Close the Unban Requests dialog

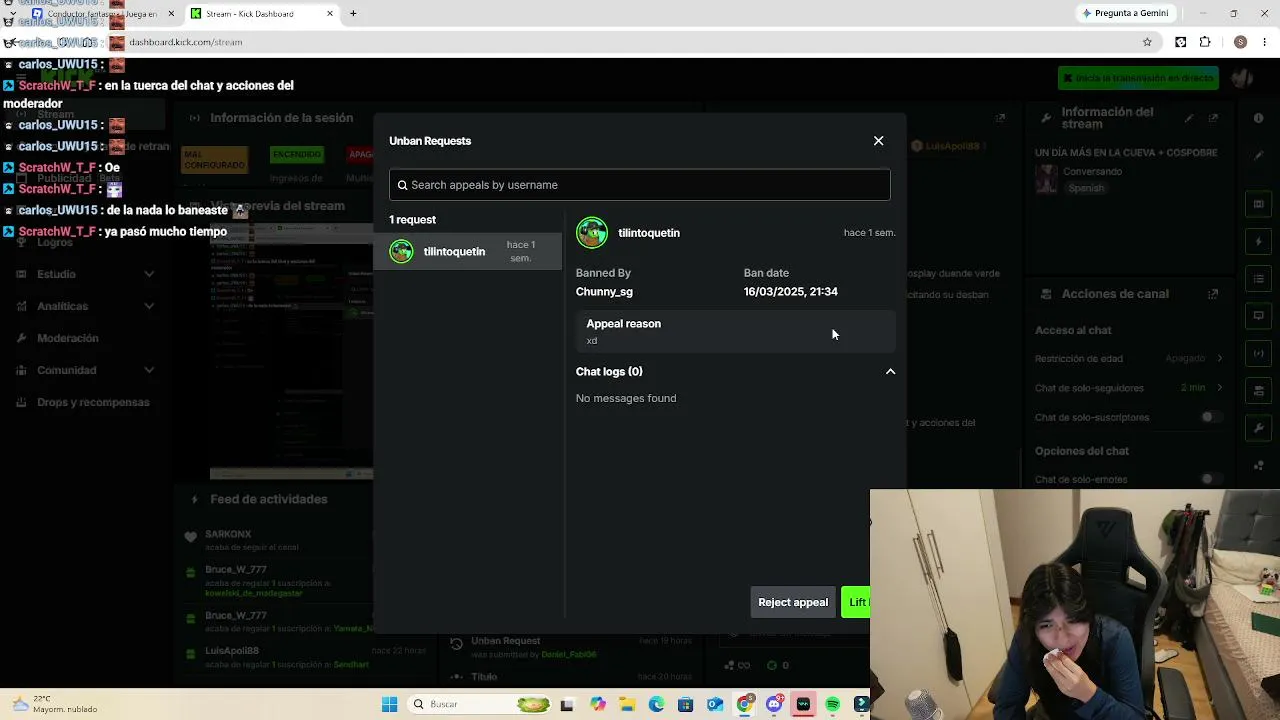(878, 141)
